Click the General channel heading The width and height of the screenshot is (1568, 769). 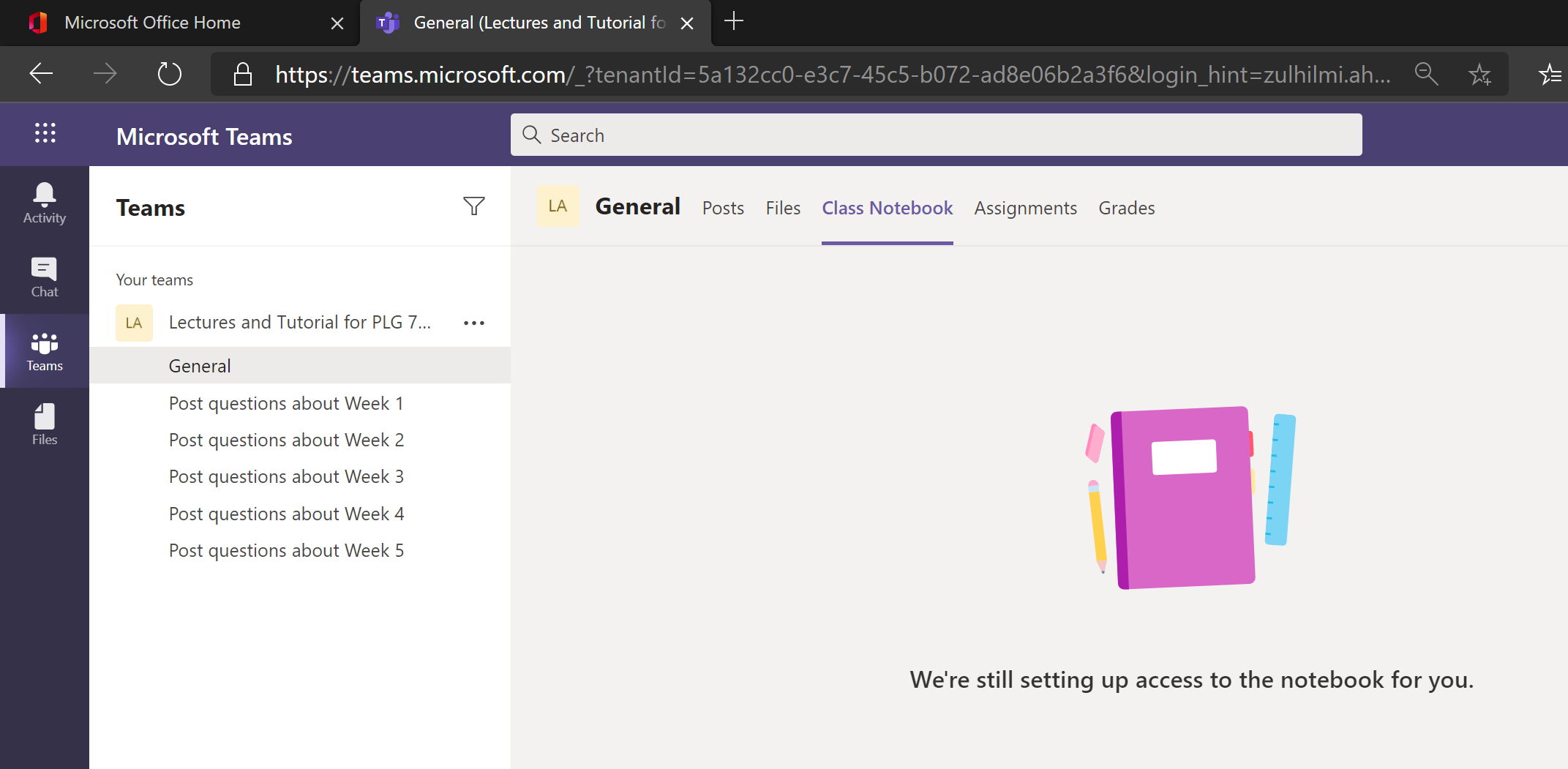[x=637, y=206]
